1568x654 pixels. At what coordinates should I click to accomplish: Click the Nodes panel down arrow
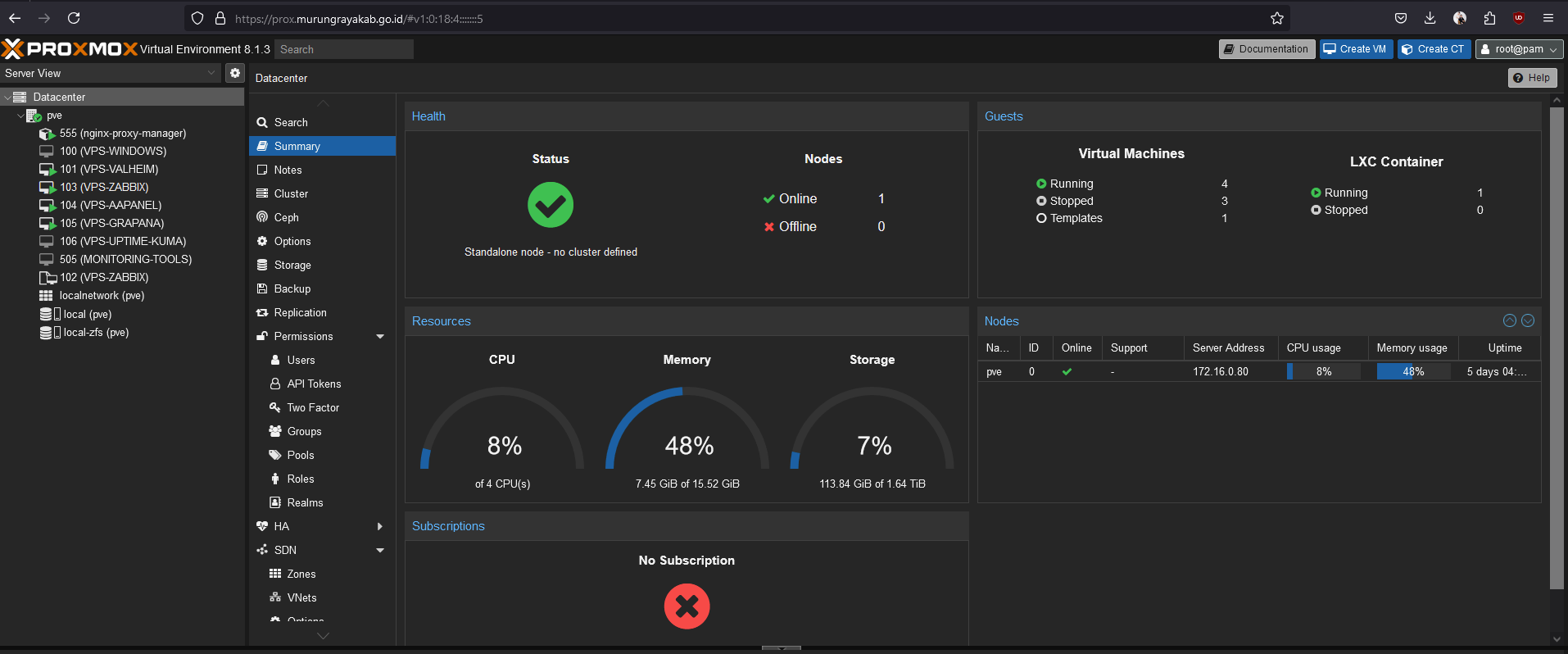1528,320
